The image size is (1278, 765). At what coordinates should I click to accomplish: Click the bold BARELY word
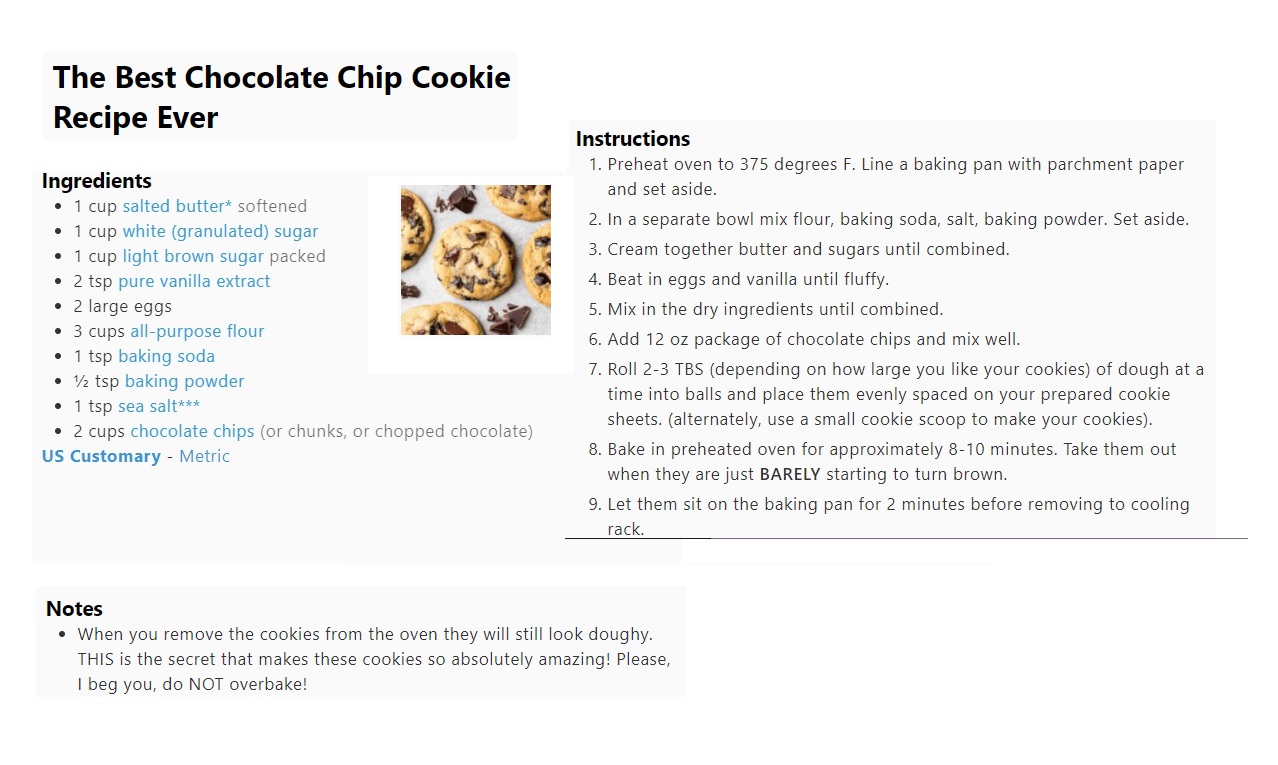coord(790,474)
